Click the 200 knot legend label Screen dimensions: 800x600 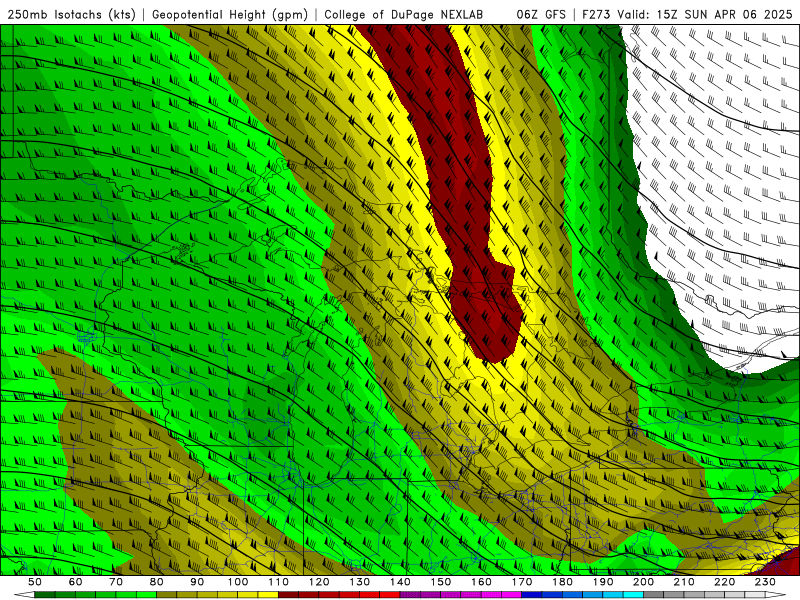[x=643, y=582]
